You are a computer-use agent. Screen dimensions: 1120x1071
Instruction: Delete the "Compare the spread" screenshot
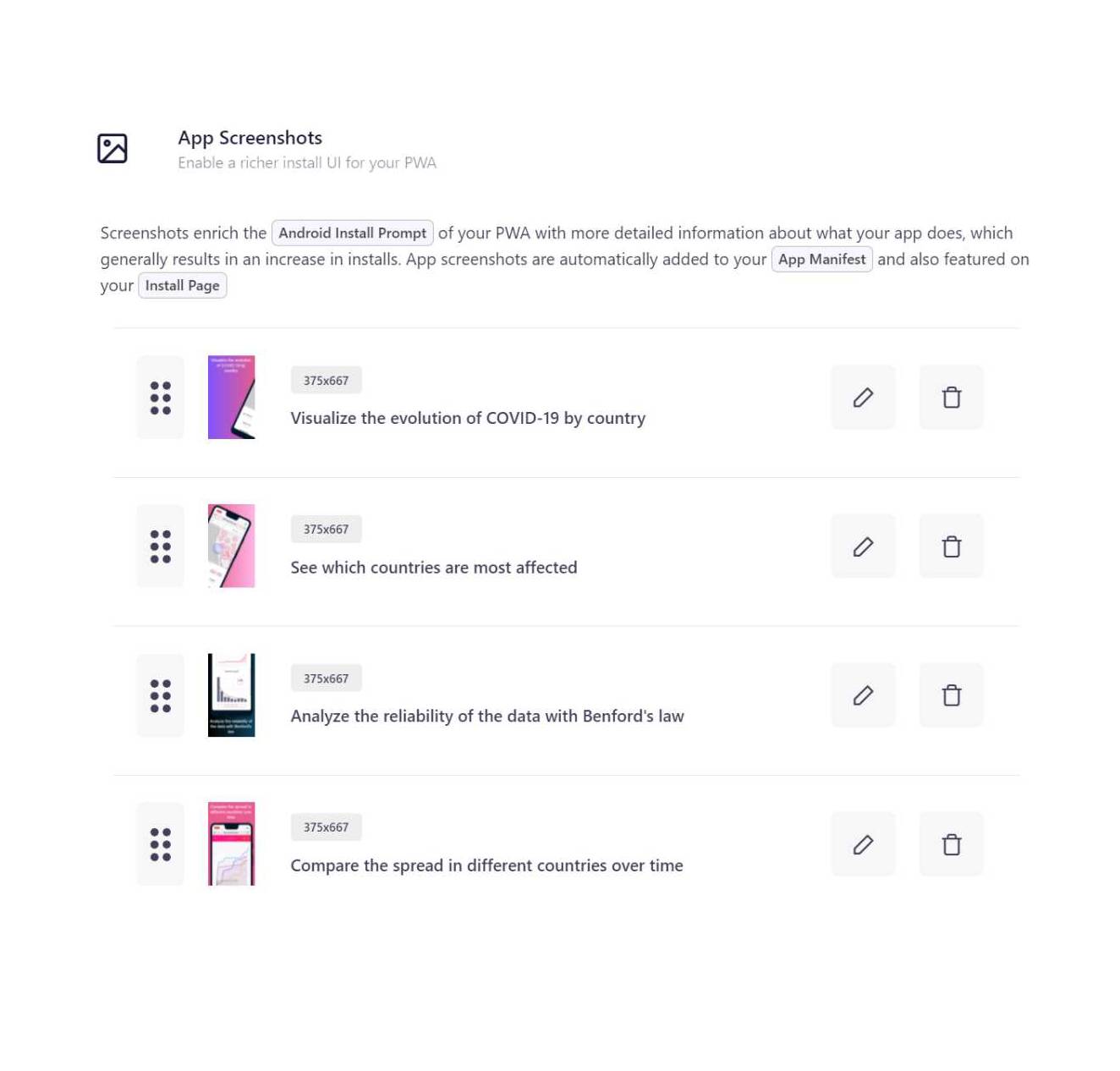point(951,843)
